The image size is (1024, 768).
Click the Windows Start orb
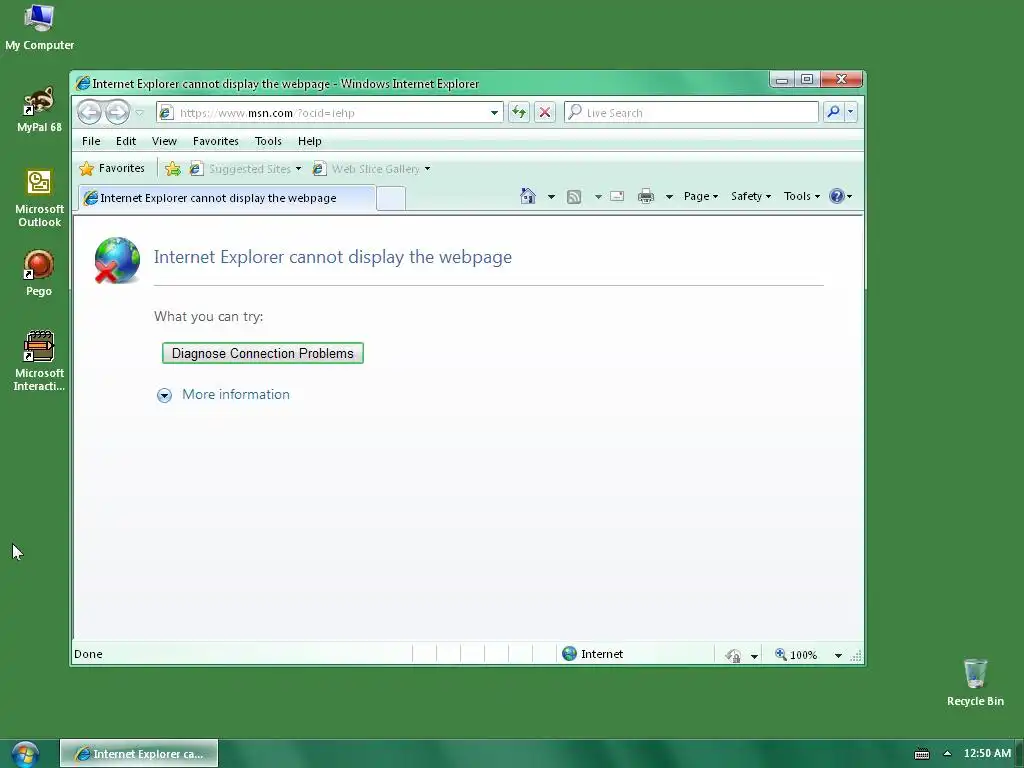click(x=25, y=754)
